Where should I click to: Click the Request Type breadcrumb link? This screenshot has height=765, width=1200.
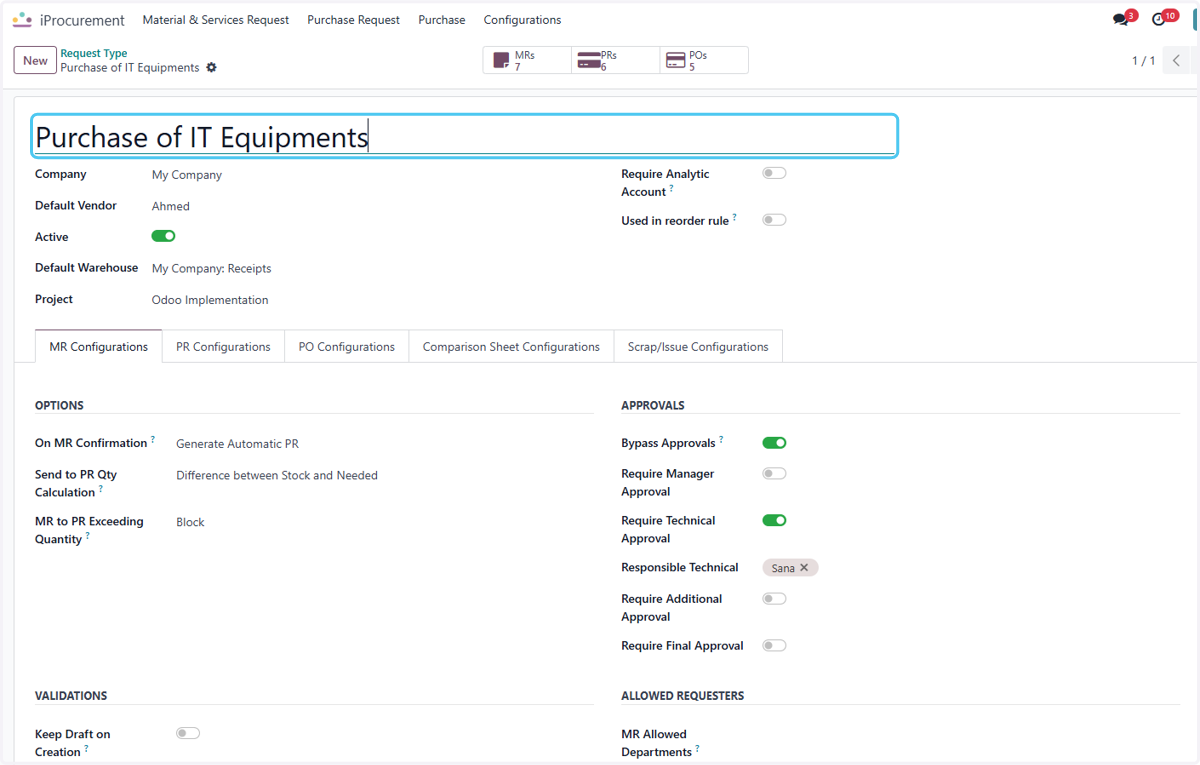(94, 54)
